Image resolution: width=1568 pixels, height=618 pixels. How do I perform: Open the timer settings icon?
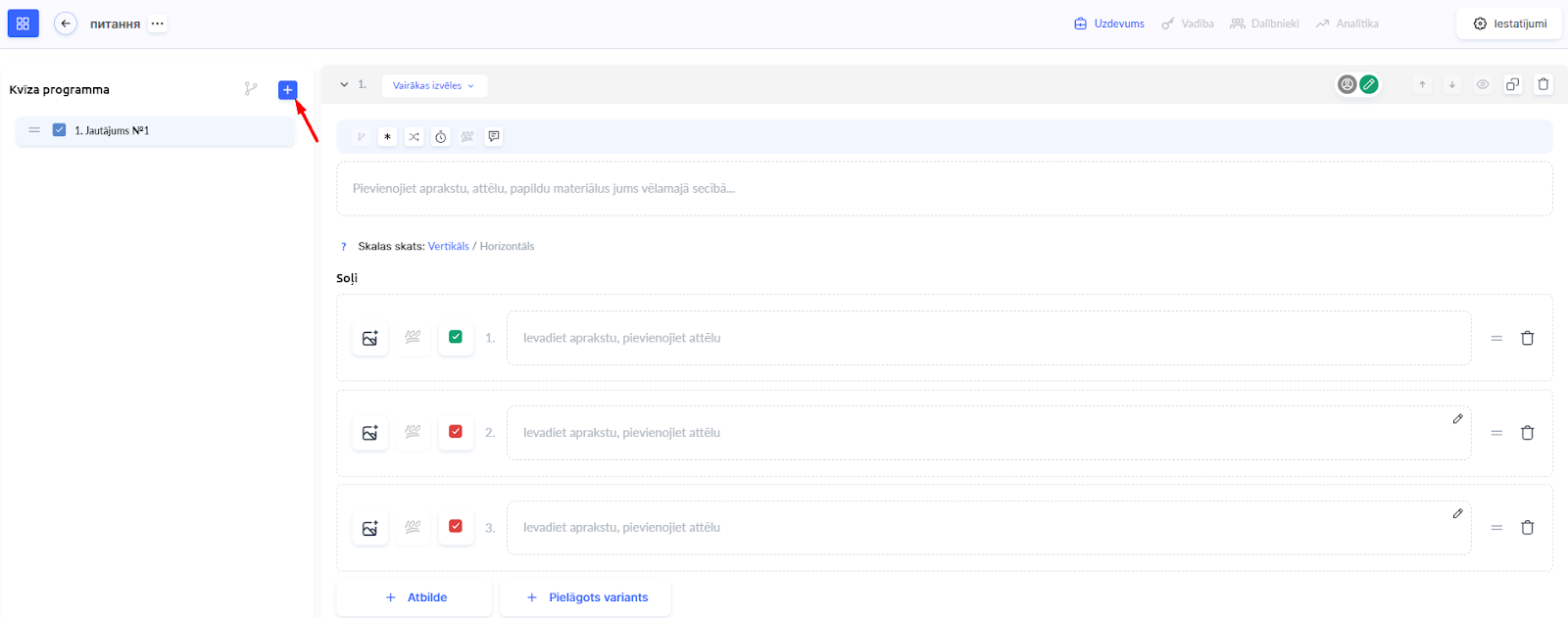[441, 137]
